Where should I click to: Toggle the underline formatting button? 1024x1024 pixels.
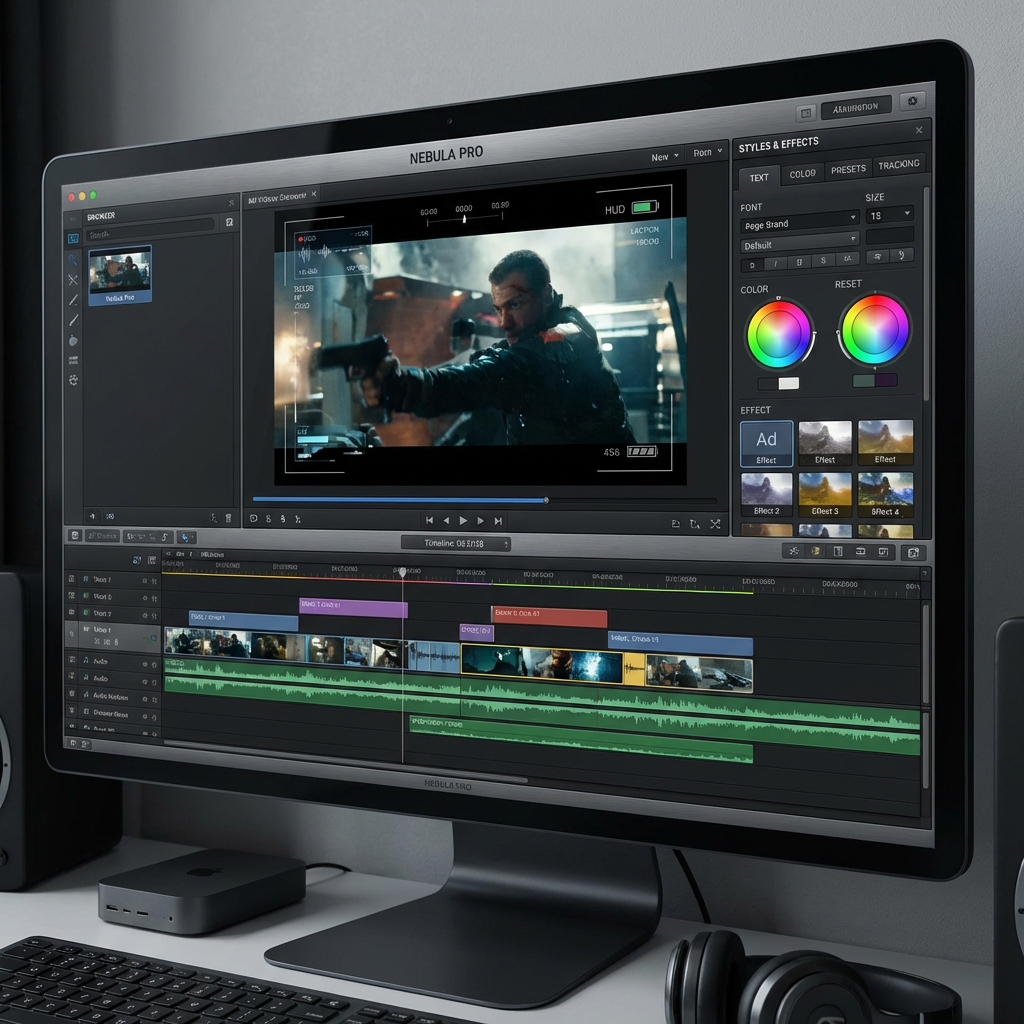tap(799, 262)
